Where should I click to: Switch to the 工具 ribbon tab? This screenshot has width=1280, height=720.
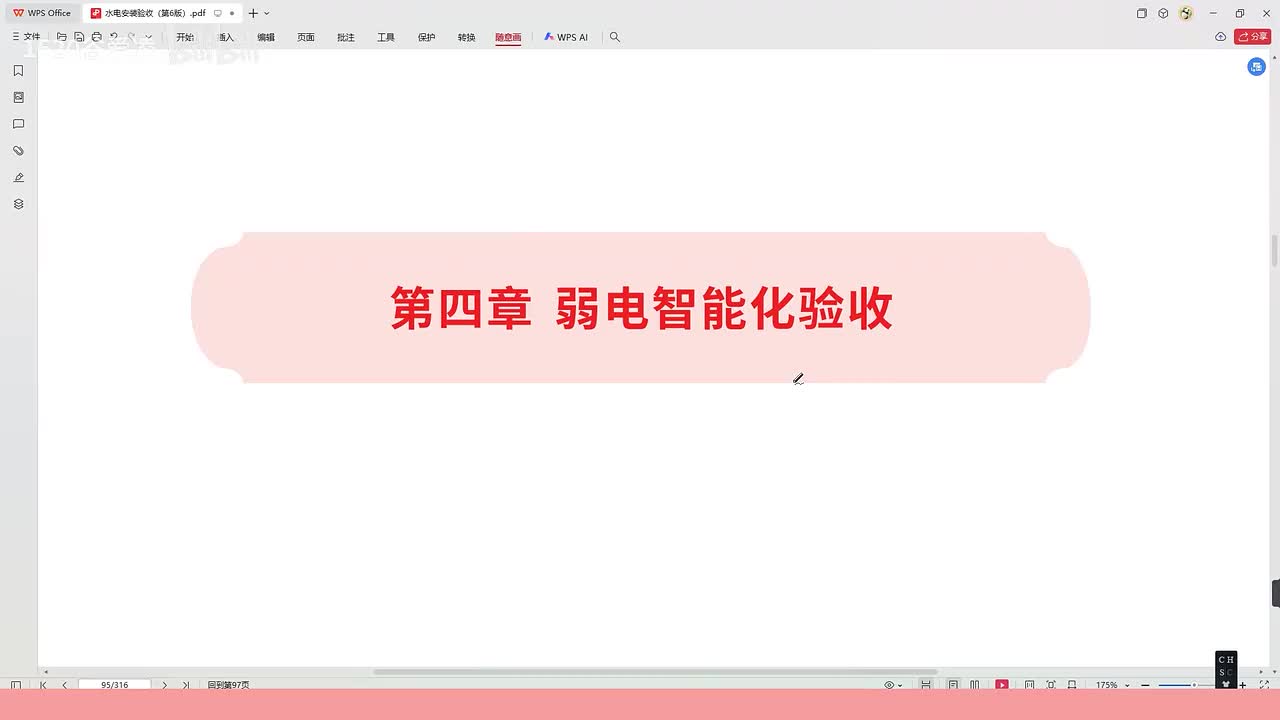[x=386, y=37]
